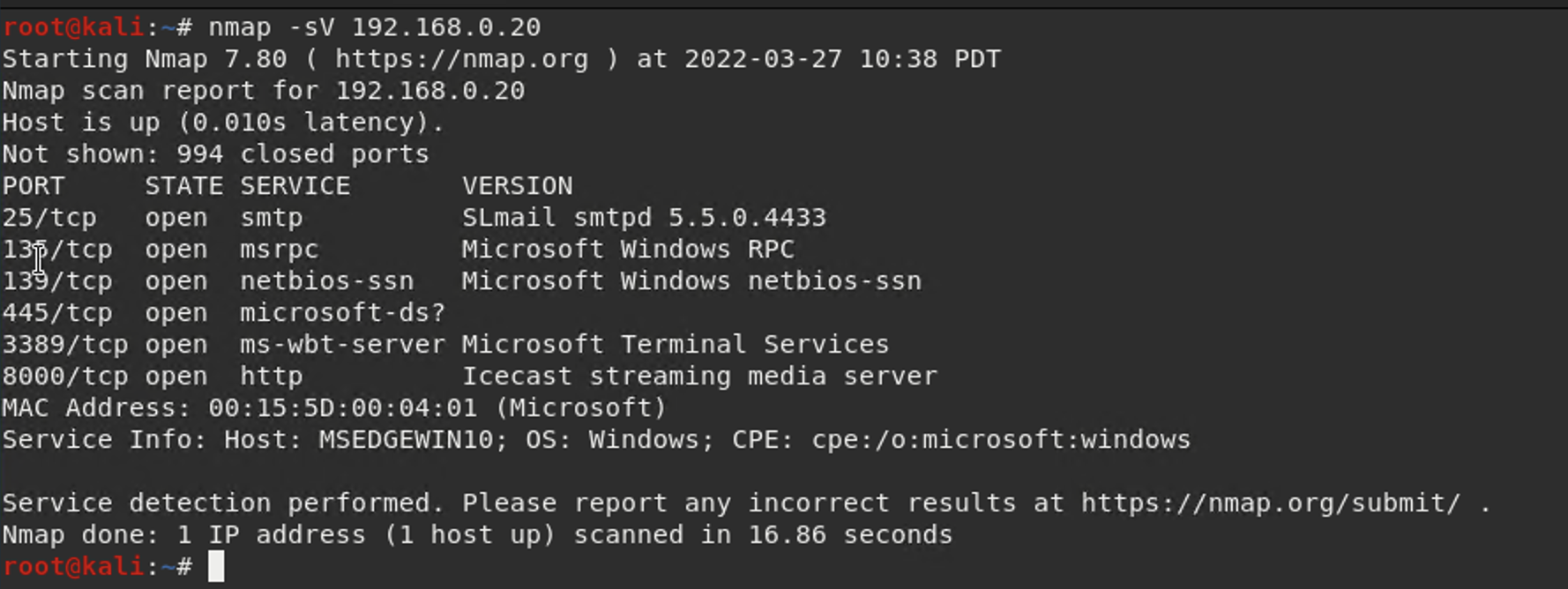Viewport: 1568px width, 589px height.
Task: Click the MSEDGEWIN10 hostname text
Action: (x=406, y=440)
